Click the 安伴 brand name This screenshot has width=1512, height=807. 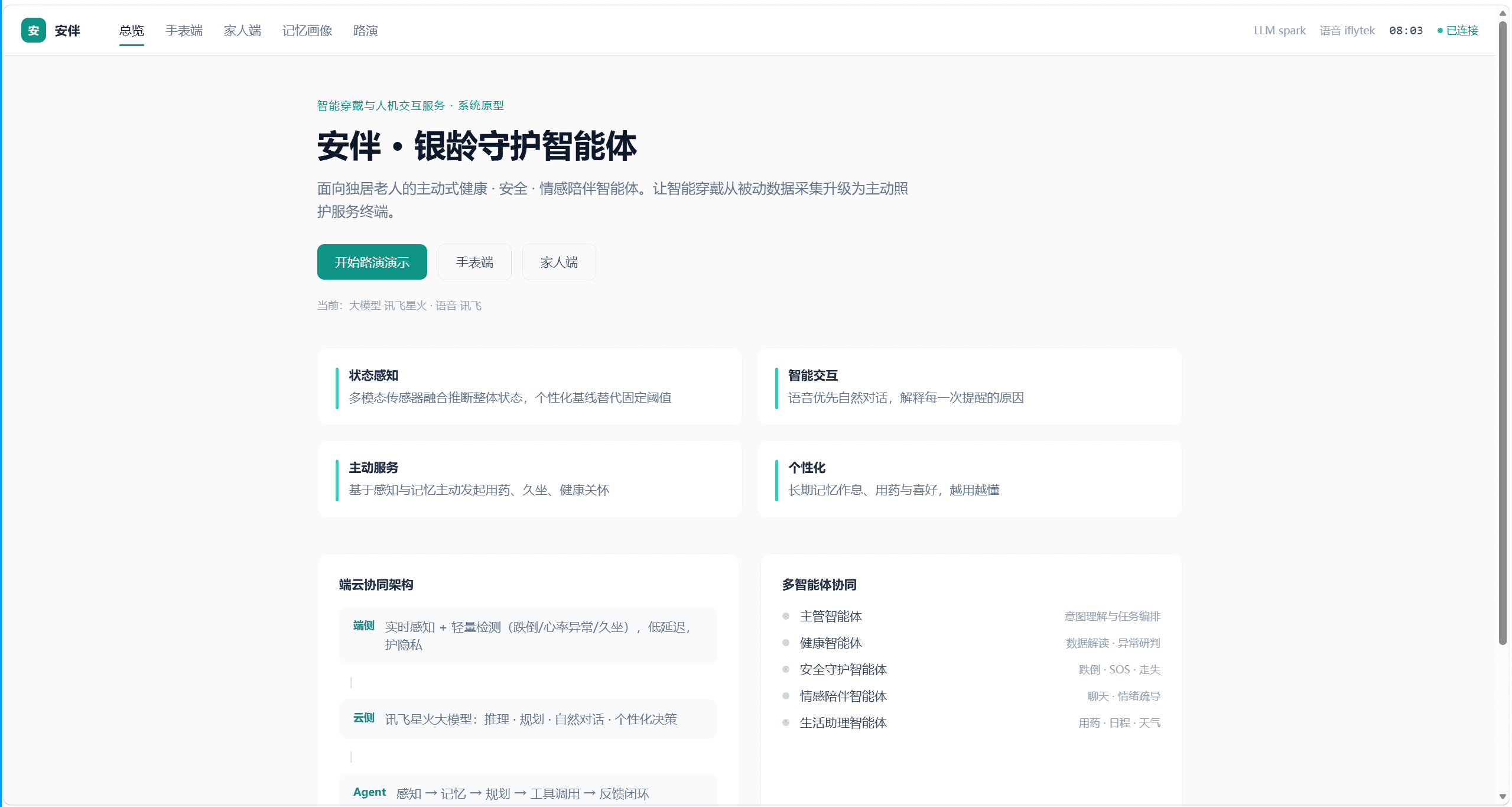click(x=67, y=31)
